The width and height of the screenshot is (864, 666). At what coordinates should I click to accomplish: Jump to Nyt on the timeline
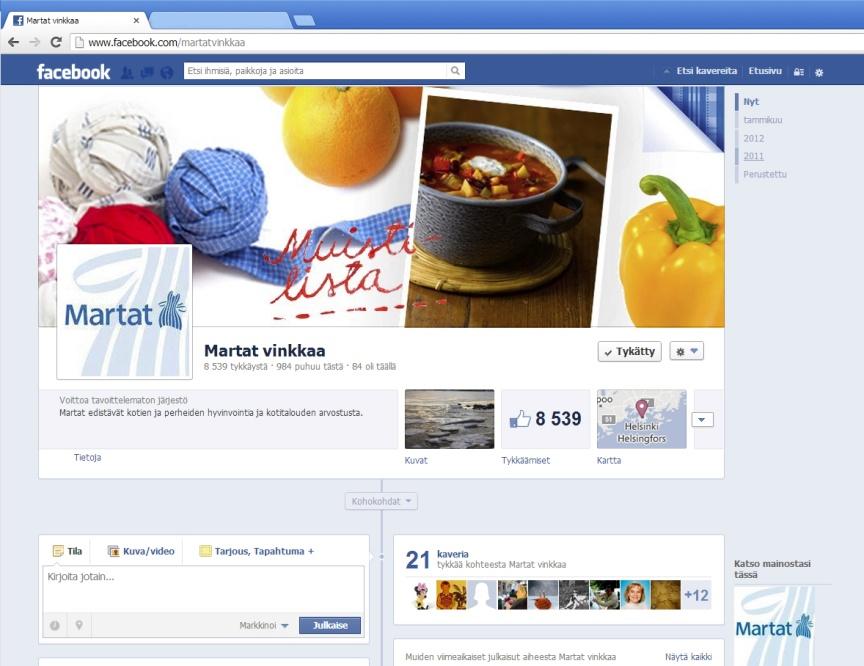click(x=751, y=101)
